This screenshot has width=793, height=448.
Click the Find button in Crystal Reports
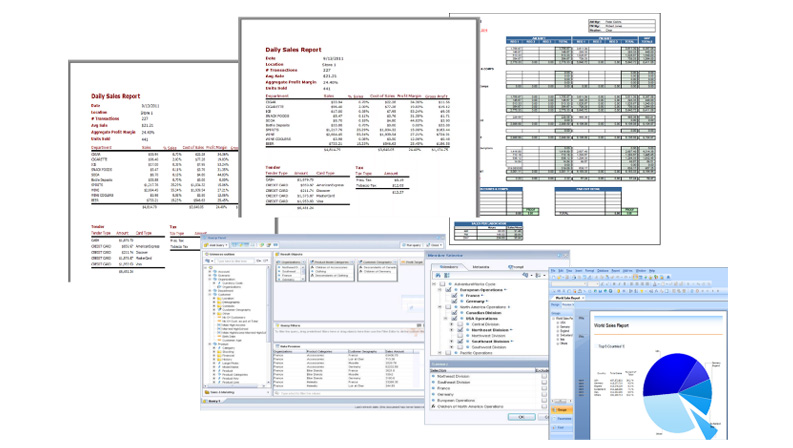click(x=561, y=427)
